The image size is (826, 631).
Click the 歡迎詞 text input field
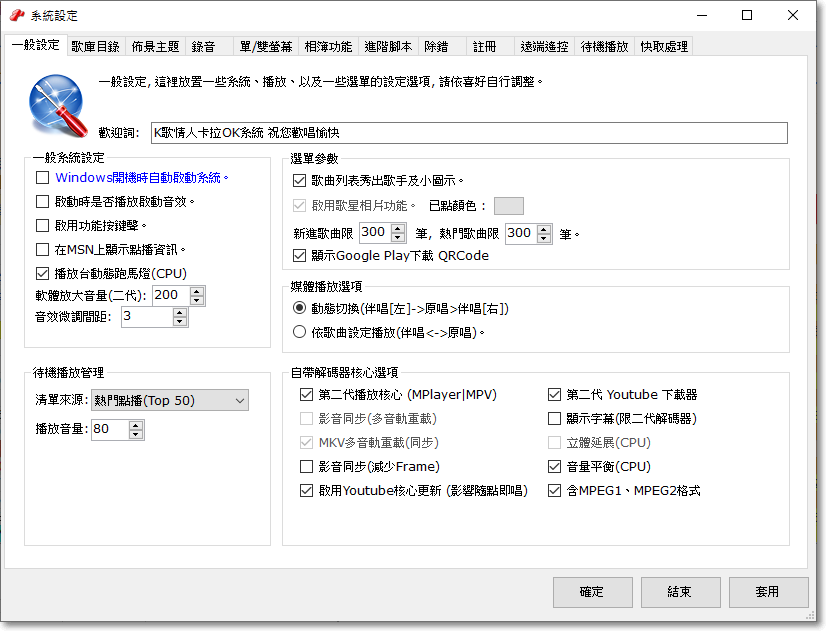pos(468,133)
